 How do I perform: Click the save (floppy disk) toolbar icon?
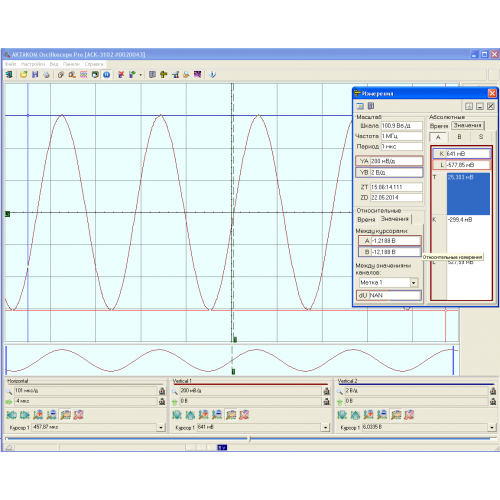[x=35, y=74]
